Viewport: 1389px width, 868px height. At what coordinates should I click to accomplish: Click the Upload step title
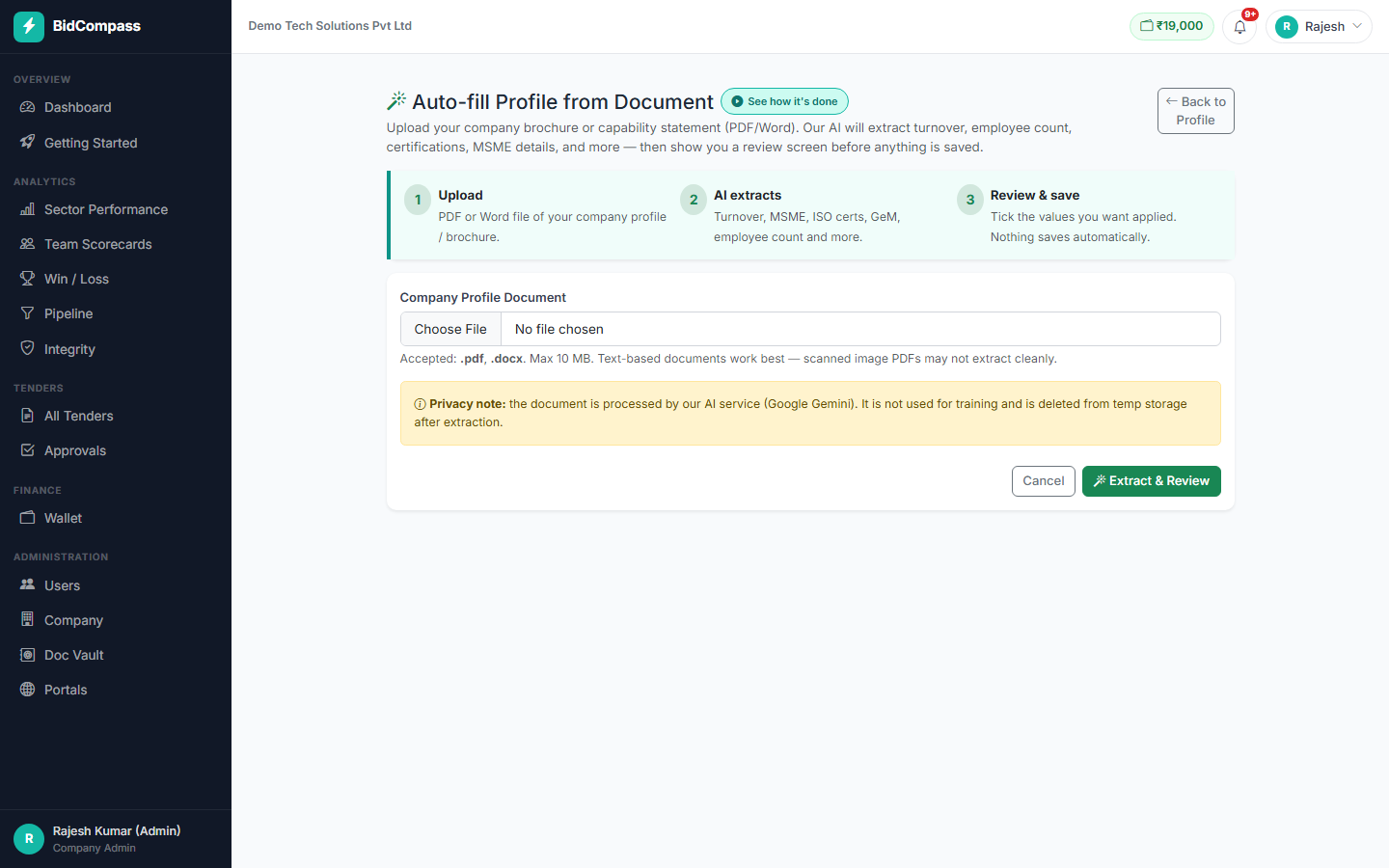460,195
